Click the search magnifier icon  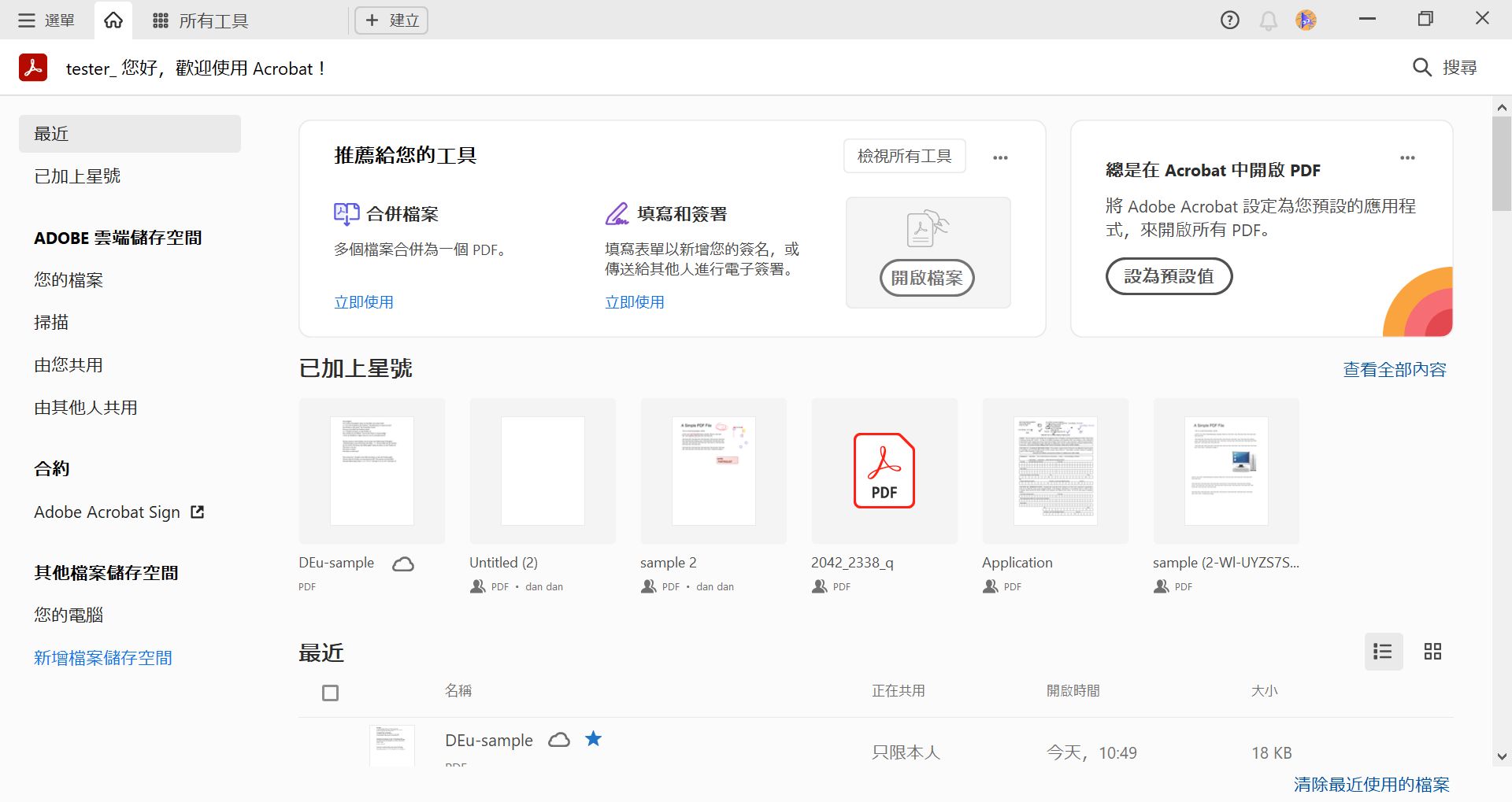tap(1421, 68)
